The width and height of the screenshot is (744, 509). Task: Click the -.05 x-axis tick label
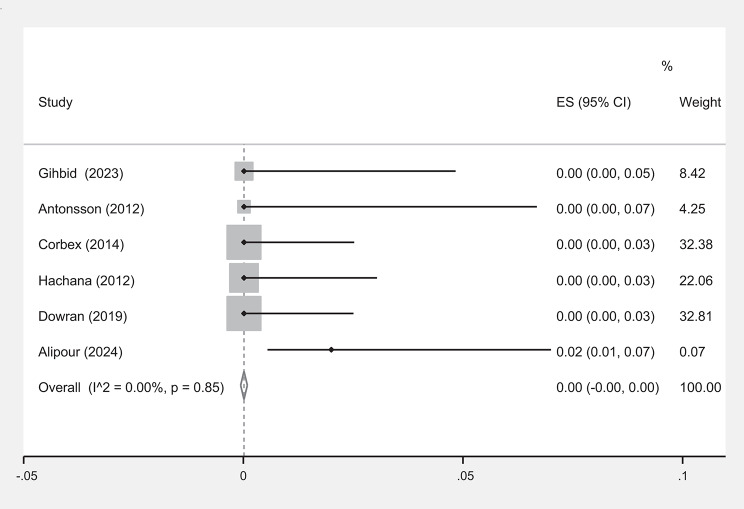point(27,477)
